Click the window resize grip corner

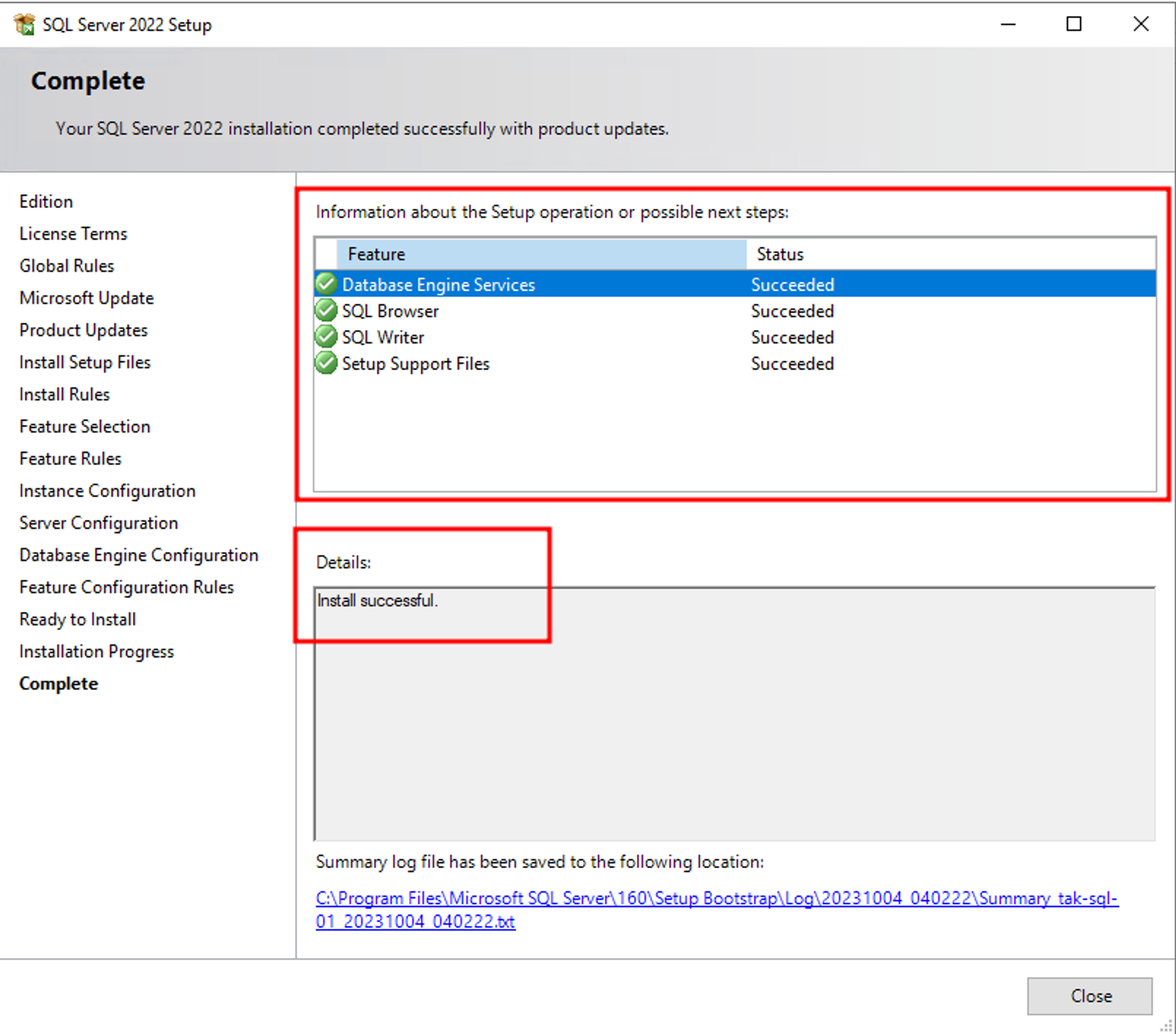click(x=1165, y=1026)
